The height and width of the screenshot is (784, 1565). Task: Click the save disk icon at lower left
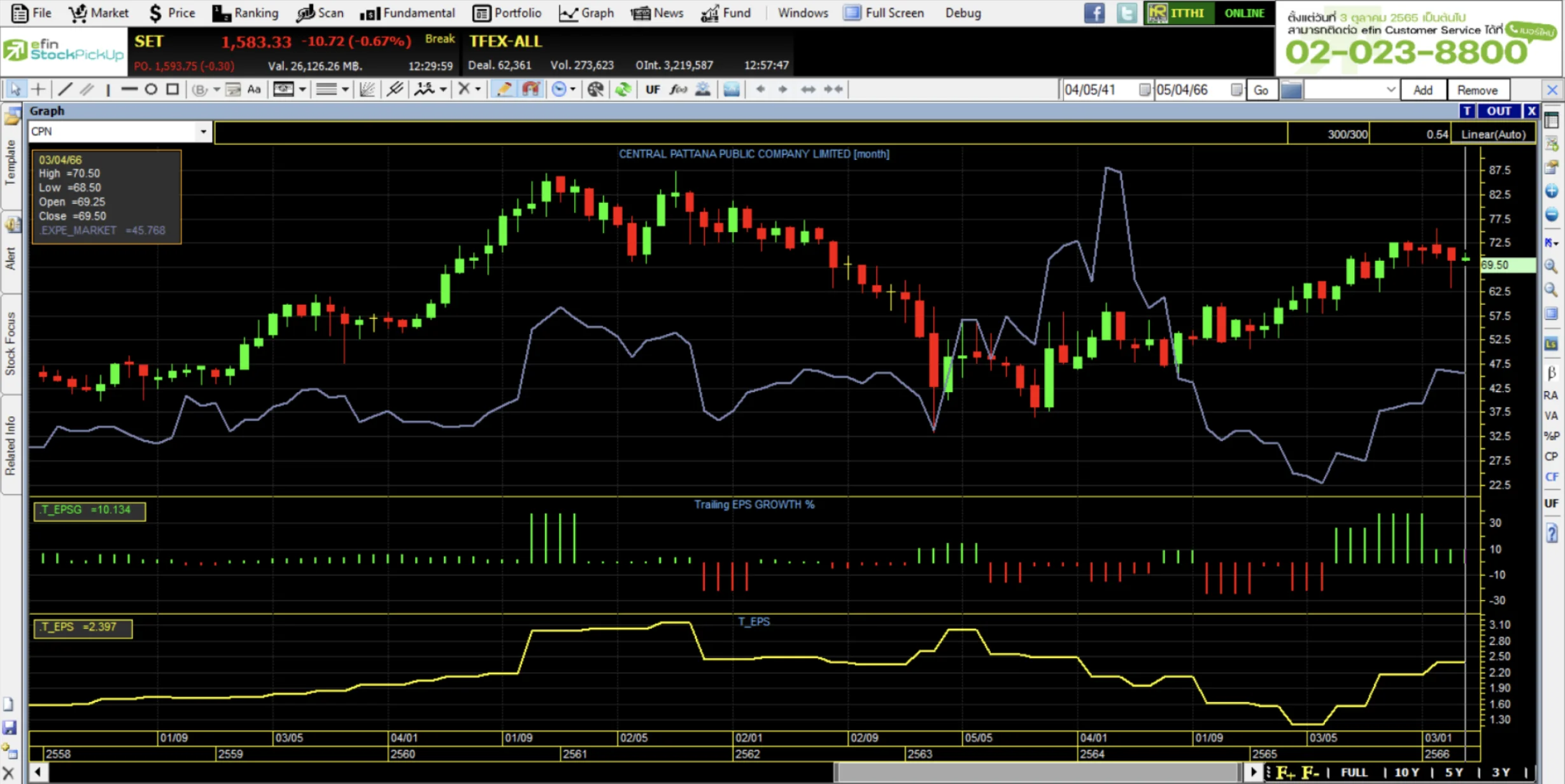10,727
